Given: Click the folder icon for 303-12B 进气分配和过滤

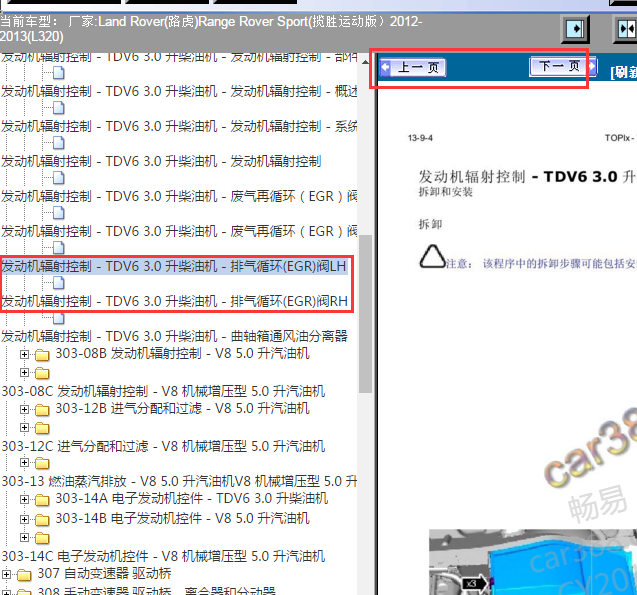Looking at the screenshot, I should click(x=42, y=410).
